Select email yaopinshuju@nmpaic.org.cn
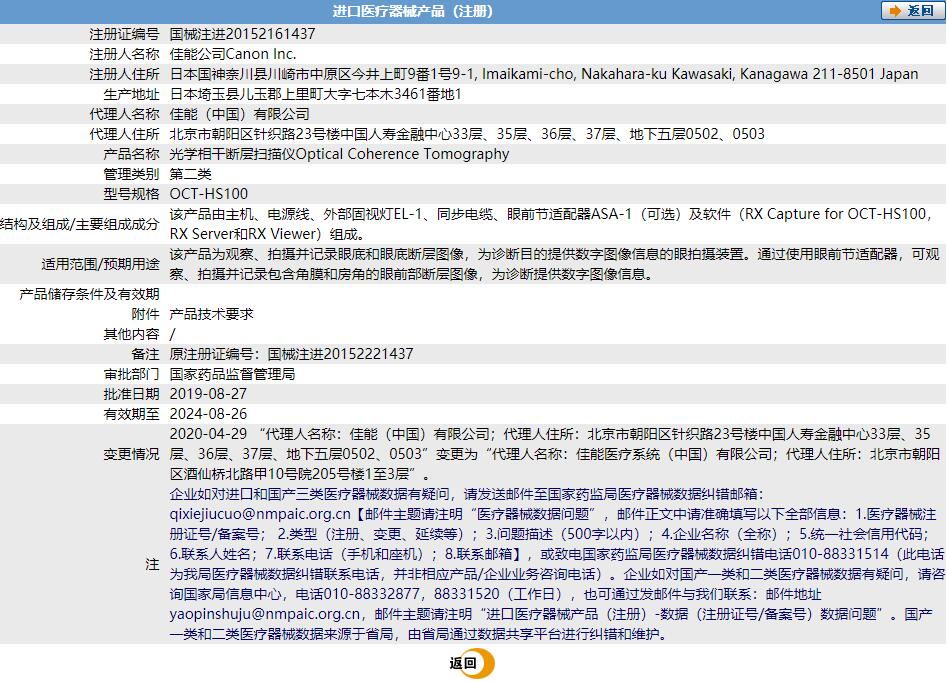Viewport: 947px width, 681px height. coord(265,613)
